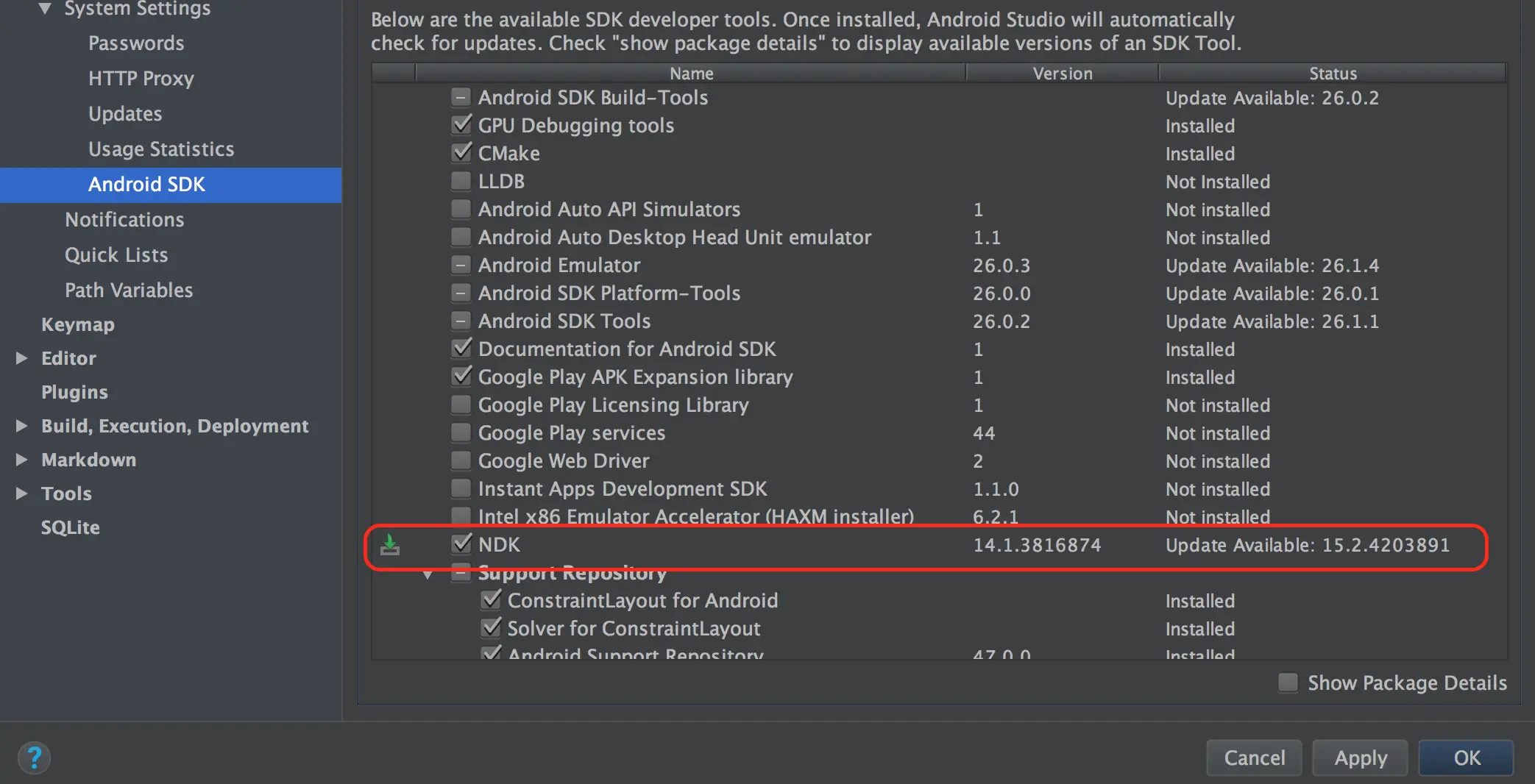Screen dimensions: 1535x784
Task: Open Plugins settings
Action: pyautogui.click(x=74, y=392)
